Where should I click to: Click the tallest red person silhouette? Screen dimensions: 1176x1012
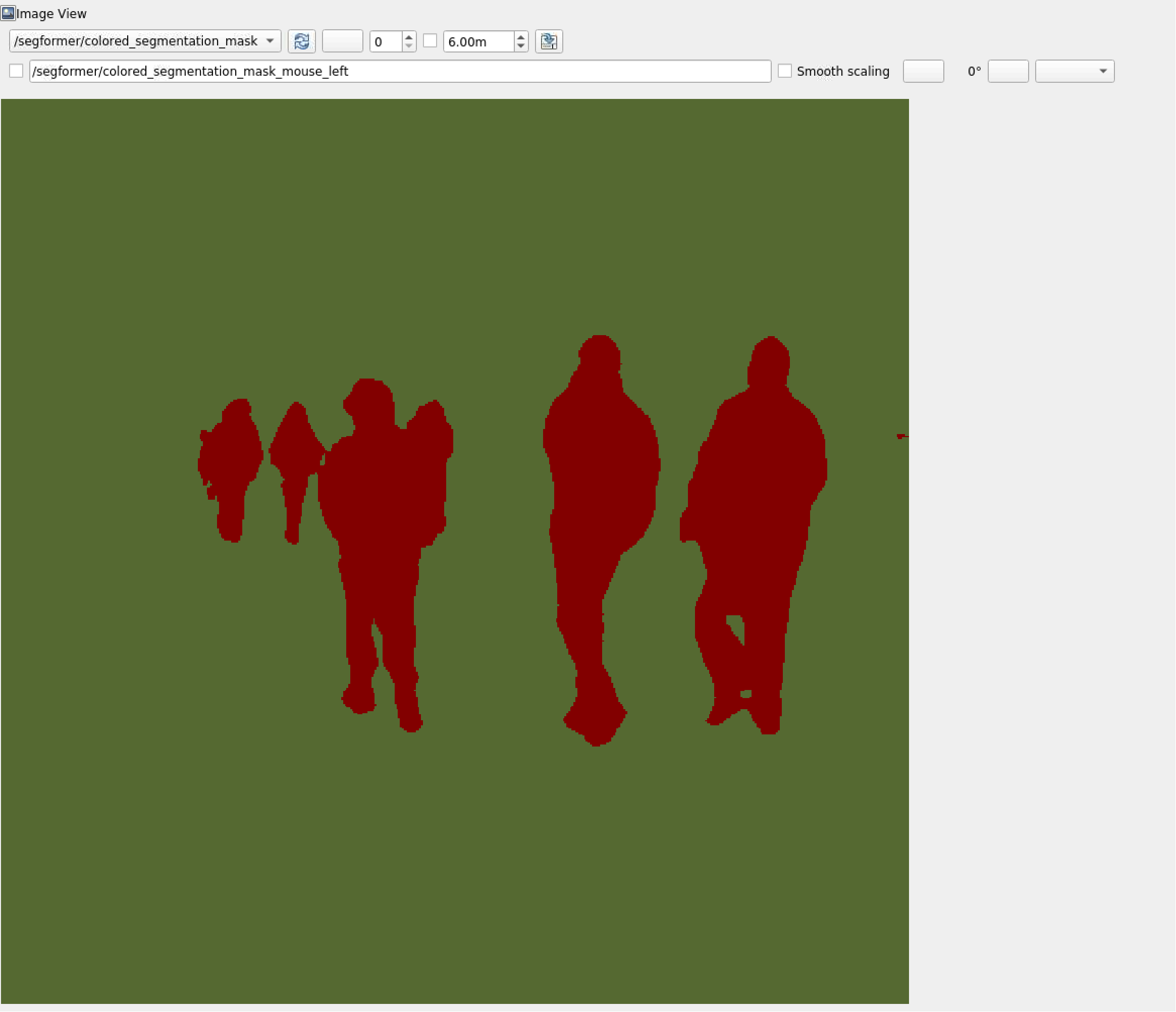tap(602, 483)
